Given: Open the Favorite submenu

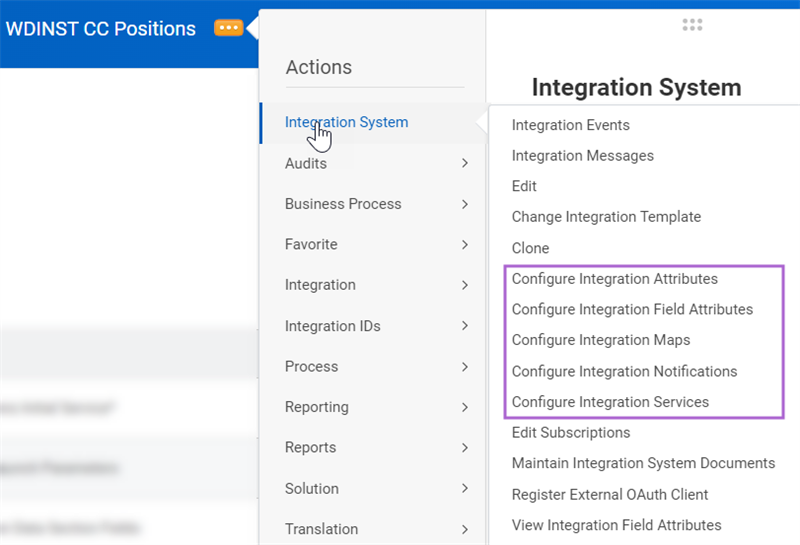Looking at the screenshot, I should [x=311, y=244].
